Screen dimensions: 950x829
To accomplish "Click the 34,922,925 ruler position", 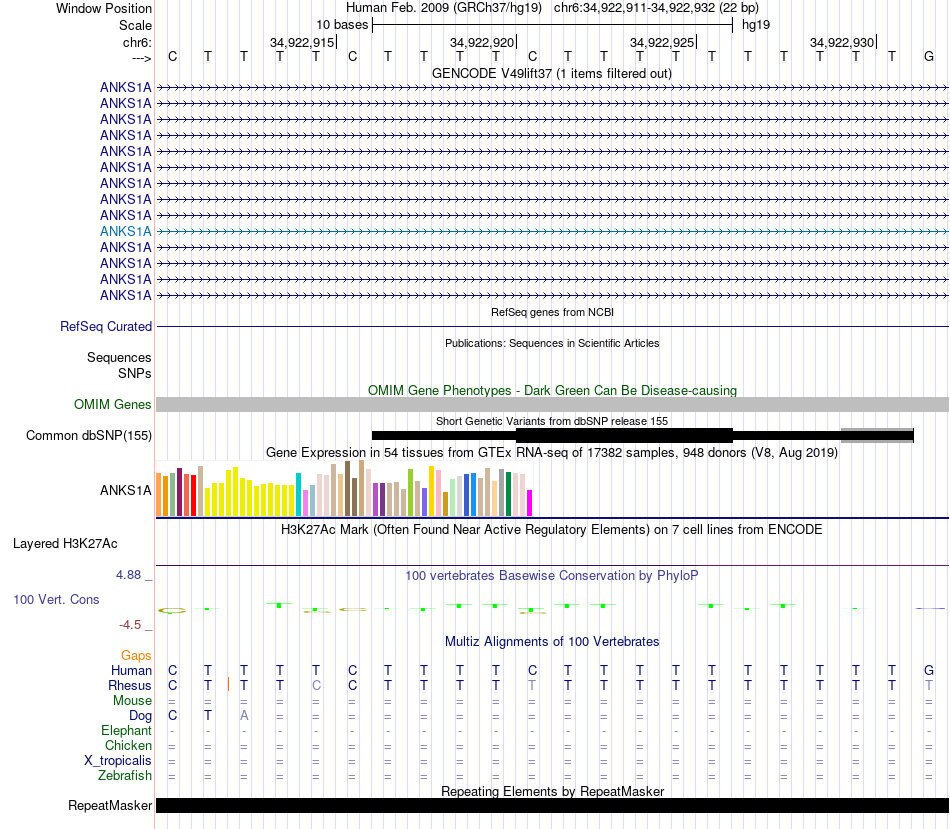I will (x=662, y=42).
